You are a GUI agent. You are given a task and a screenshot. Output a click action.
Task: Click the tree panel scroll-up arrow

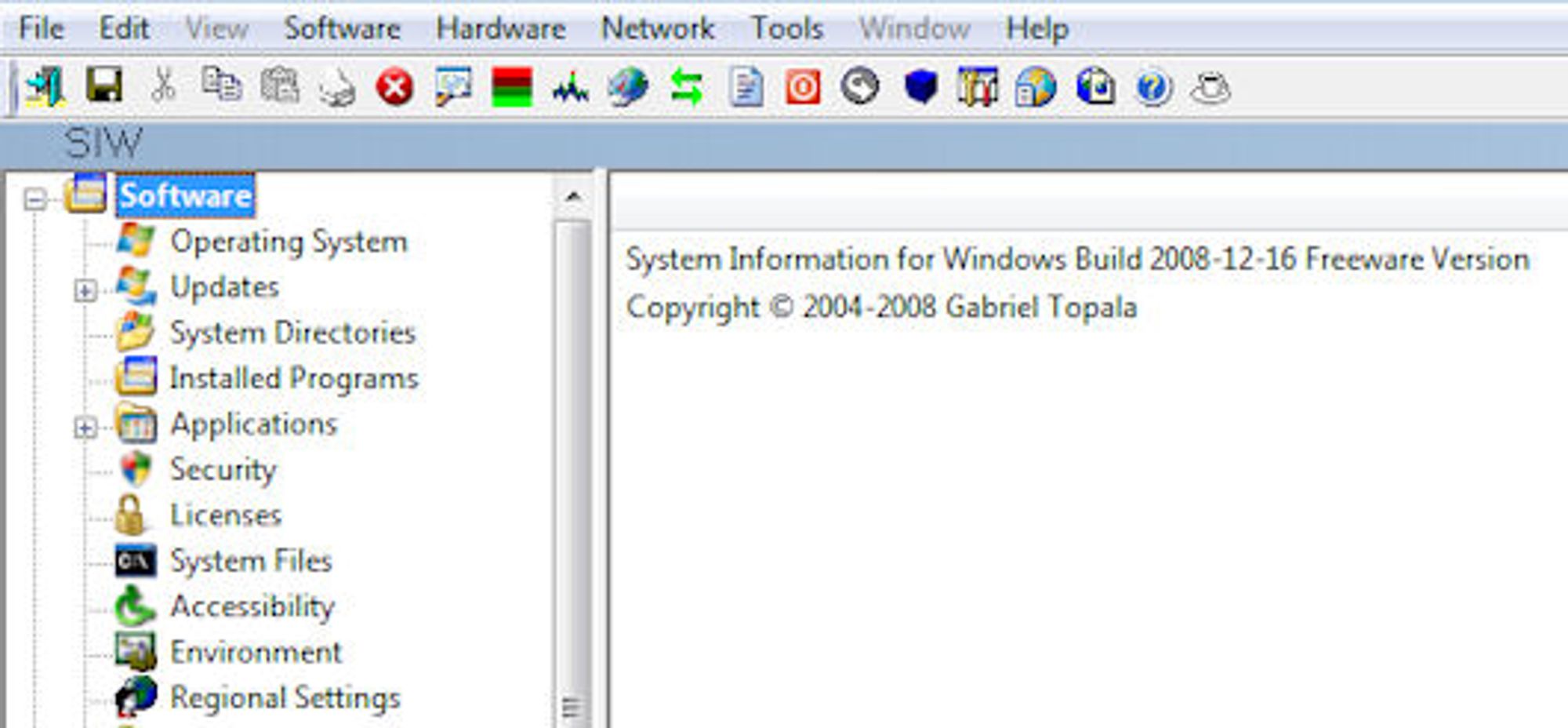(573, 196)
